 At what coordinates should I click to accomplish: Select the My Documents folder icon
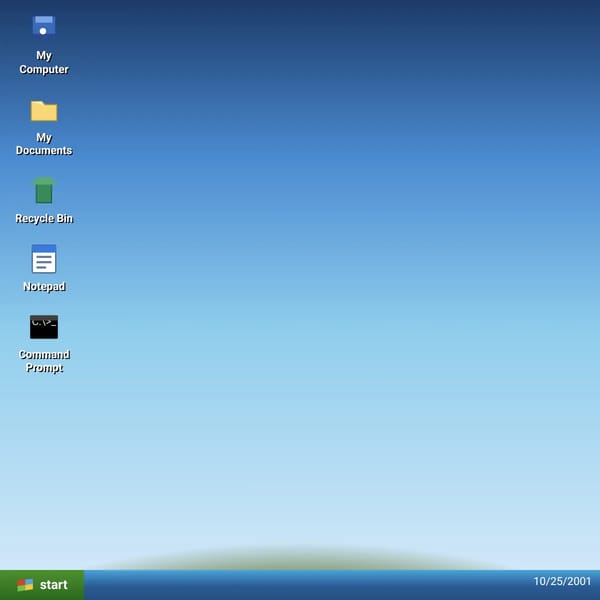[44, 111]
